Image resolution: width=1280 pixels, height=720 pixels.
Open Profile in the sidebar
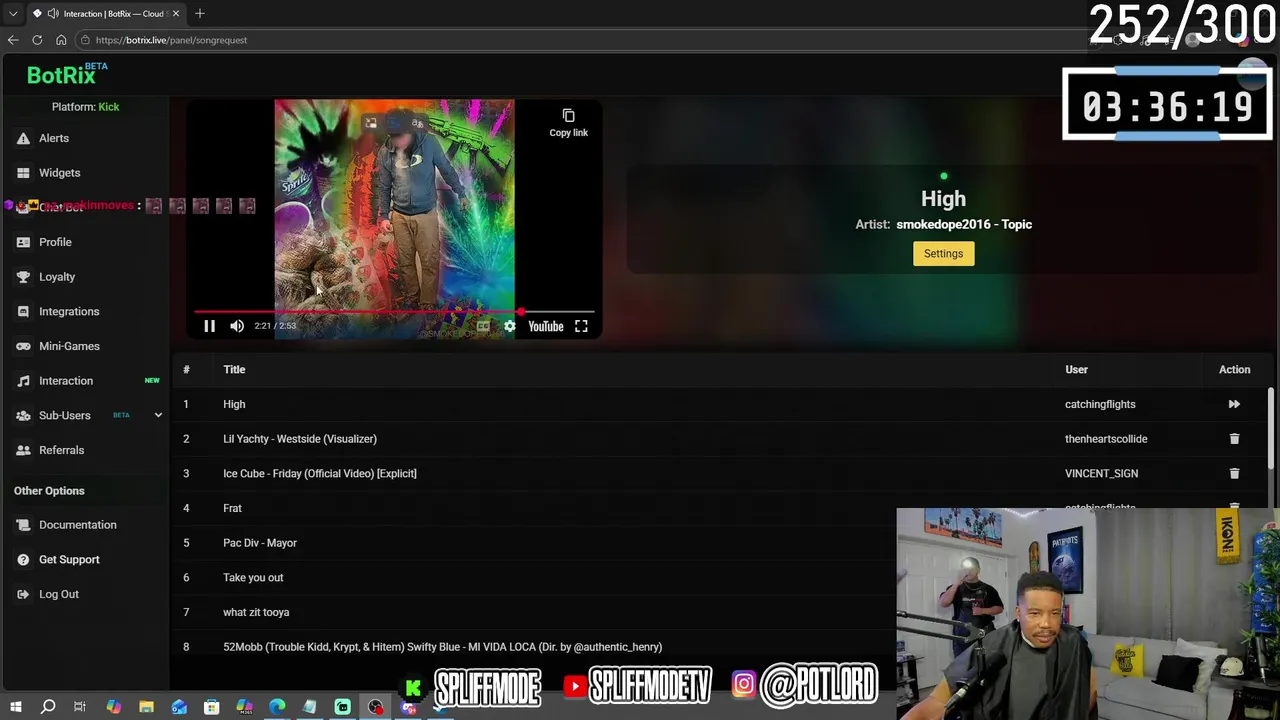click(55, 242)
